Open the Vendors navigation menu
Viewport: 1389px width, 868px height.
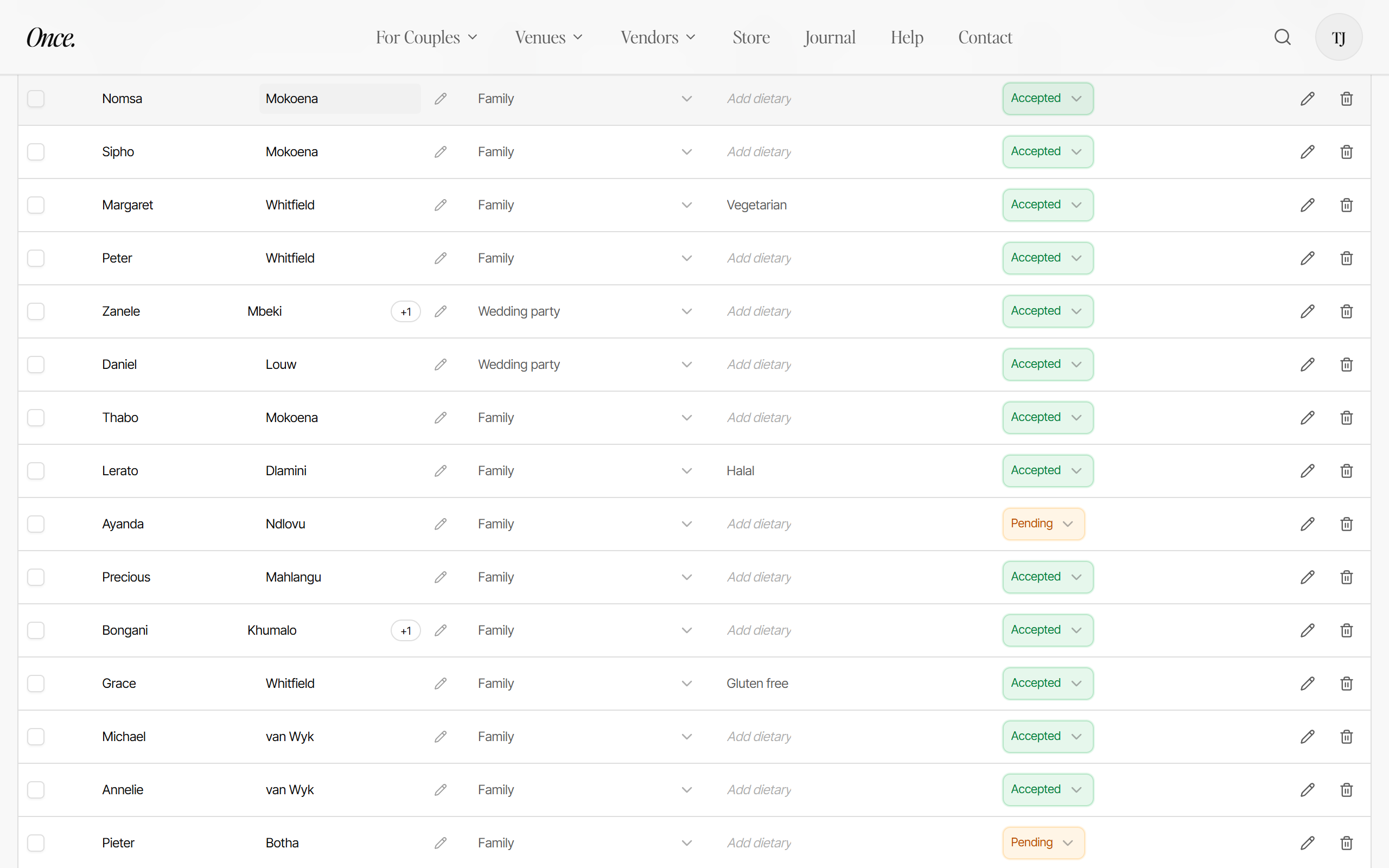[658, 37]
